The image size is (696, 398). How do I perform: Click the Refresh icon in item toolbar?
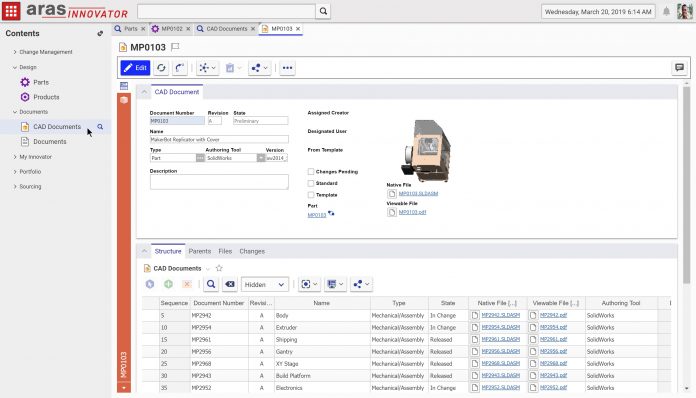(x=161, y=68)
